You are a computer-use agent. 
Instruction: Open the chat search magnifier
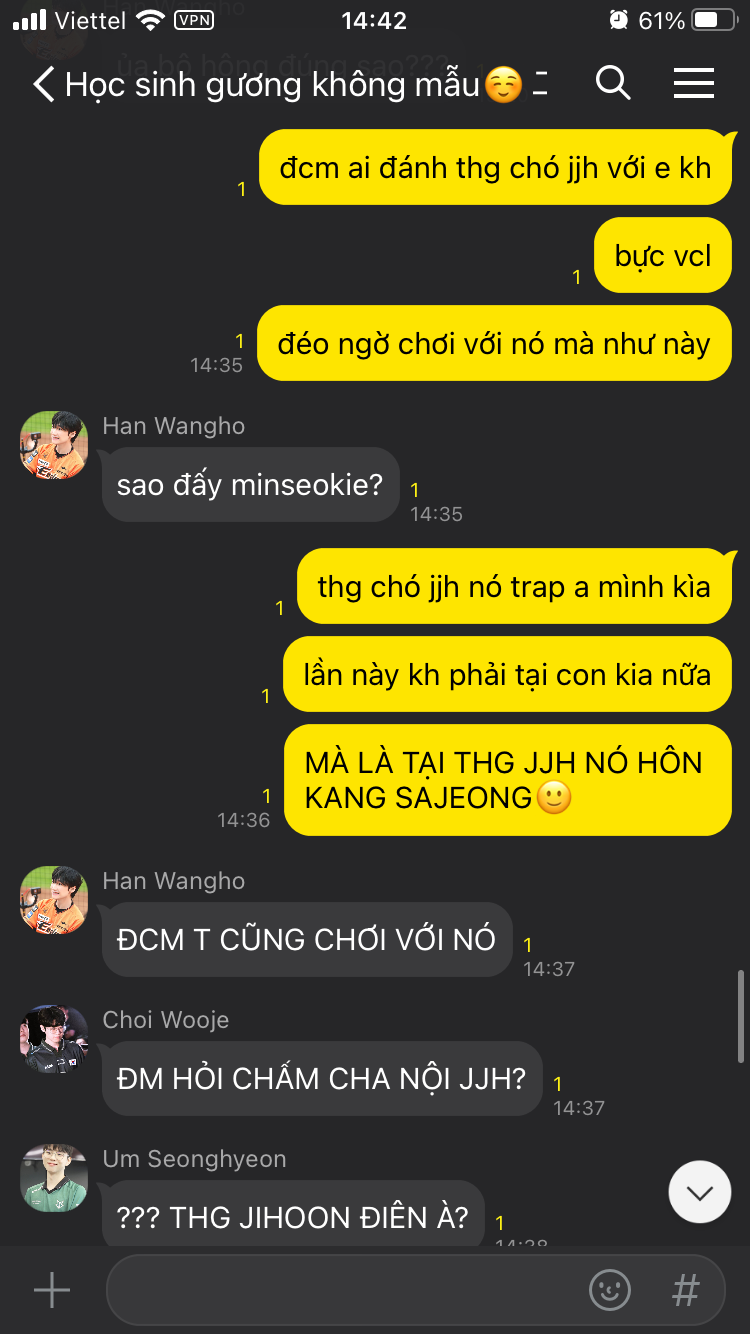click(613, 83)
